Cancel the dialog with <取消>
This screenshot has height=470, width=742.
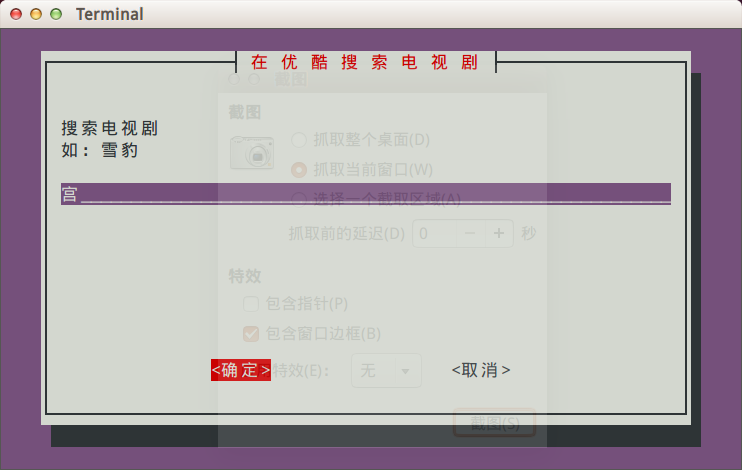pyautogui.click(x=481, y=370)
